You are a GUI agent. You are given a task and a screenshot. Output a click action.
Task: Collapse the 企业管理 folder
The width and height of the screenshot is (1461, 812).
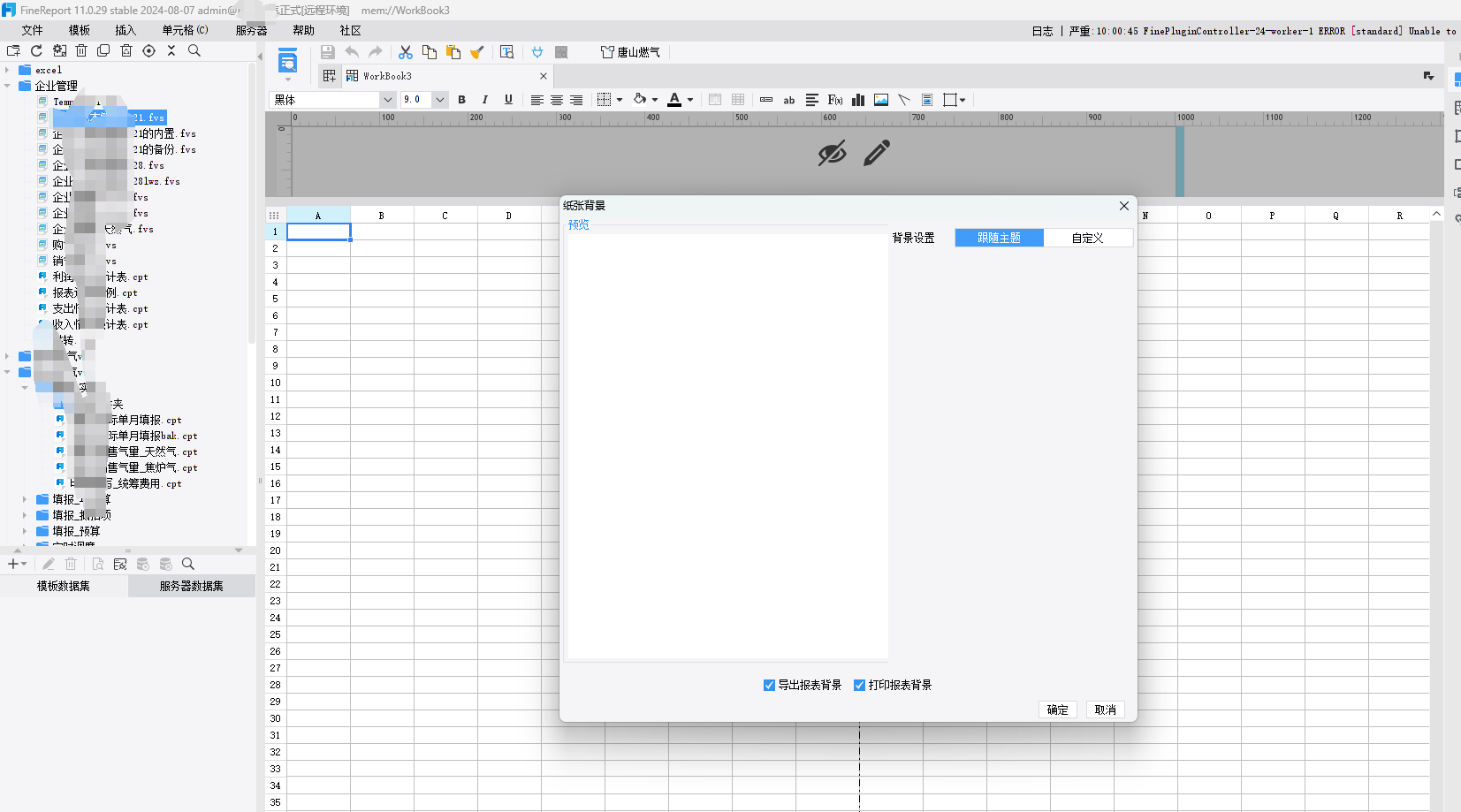point(7,86)
